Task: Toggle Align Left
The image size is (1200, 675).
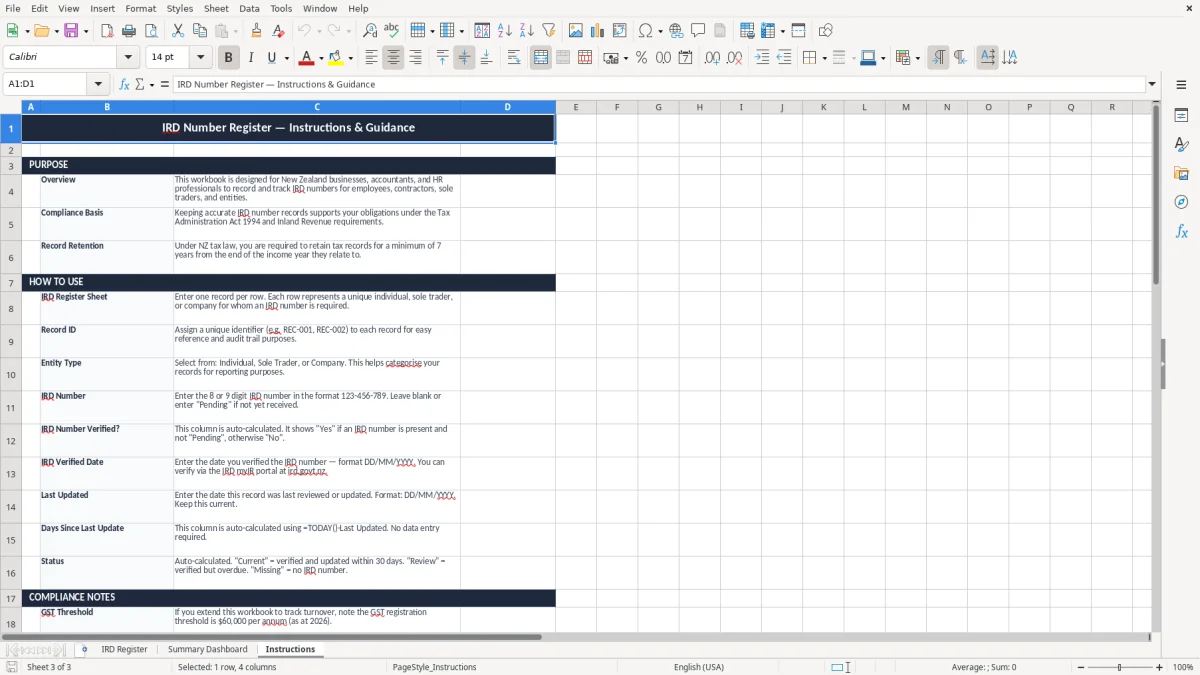Action: click(372, 58)
